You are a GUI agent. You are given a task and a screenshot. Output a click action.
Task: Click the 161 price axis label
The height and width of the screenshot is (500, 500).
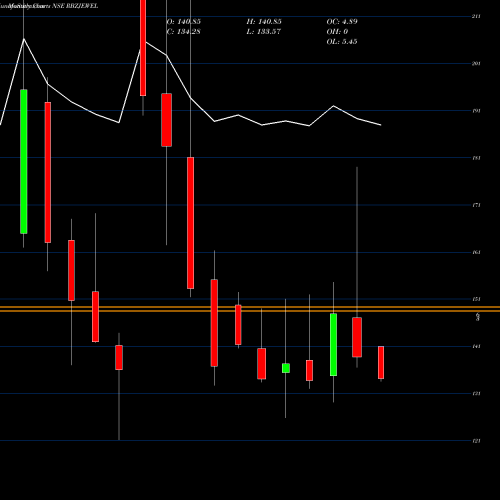[x=476, y=252]
